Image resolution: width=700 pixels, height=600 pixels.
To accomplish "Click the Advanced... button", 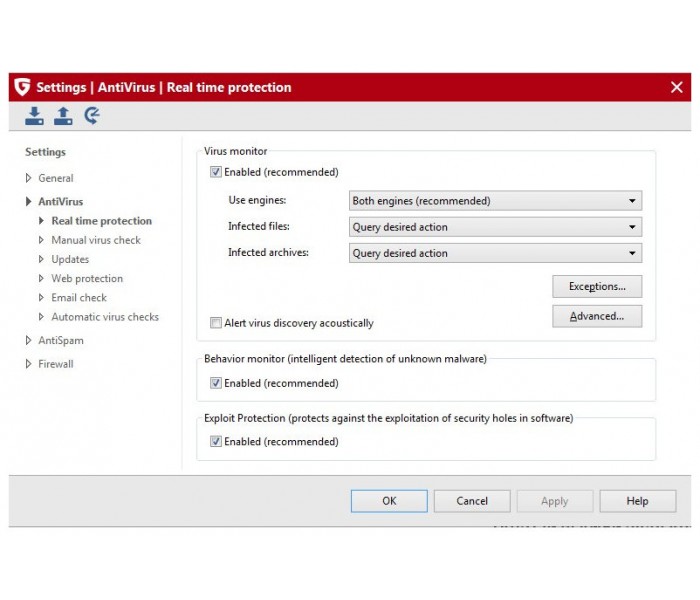I will 597,316.
